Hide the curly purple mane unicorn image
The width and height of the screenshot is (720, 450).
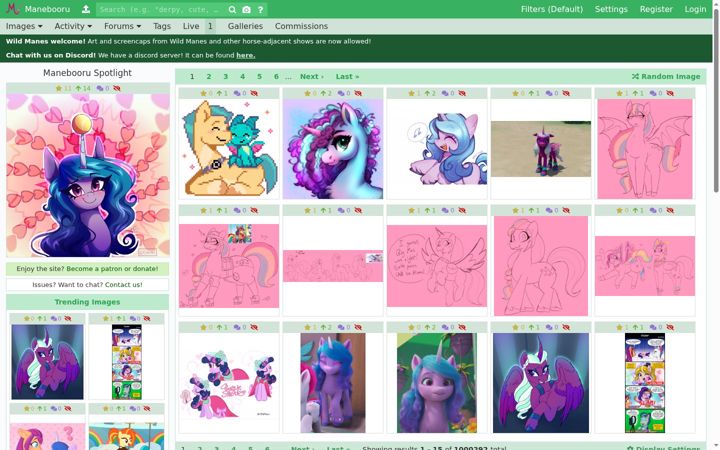tap(358, 93)
